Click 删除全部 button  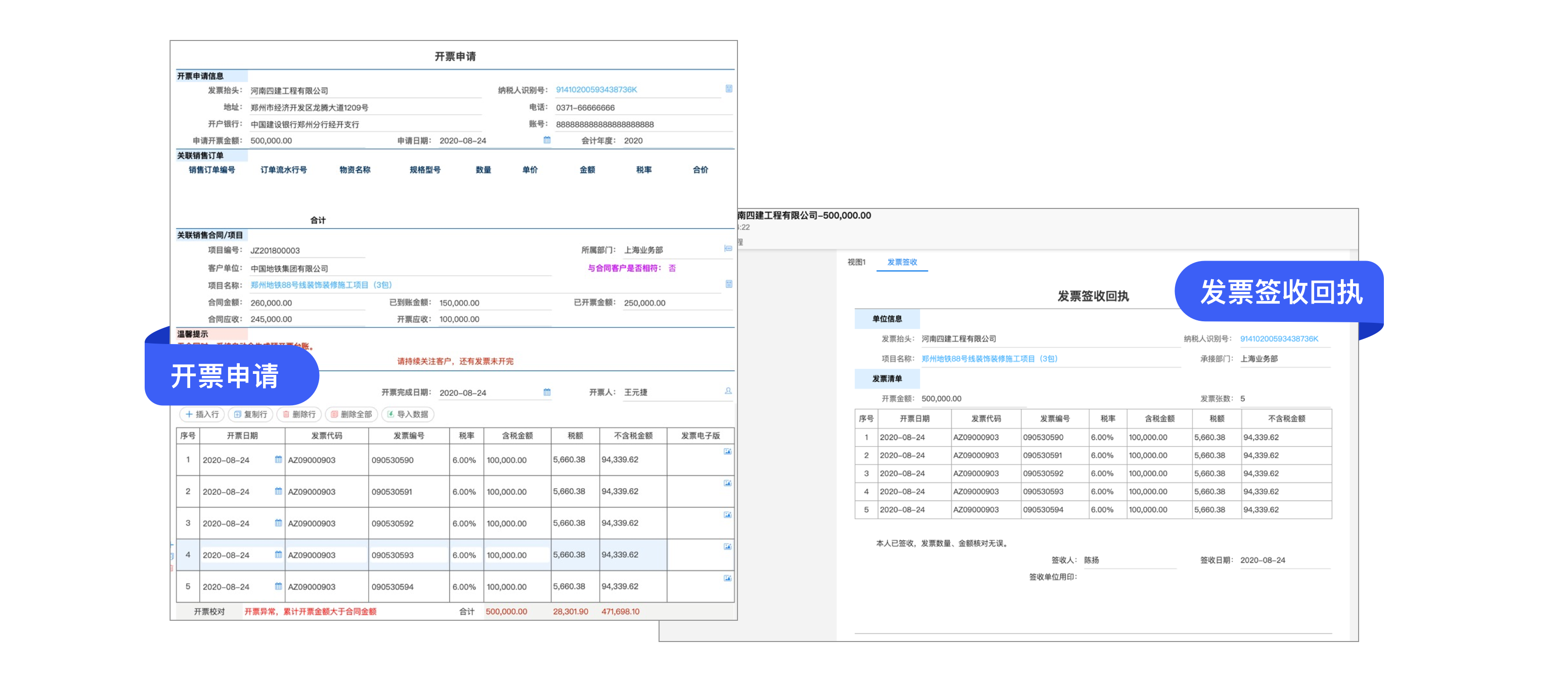tap(352, 414)
